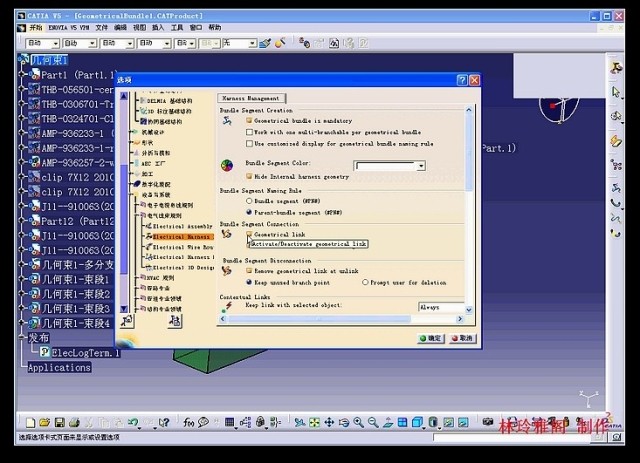
Task: Select Bundle segment naming rule radio button
Action: pos(249,201)
